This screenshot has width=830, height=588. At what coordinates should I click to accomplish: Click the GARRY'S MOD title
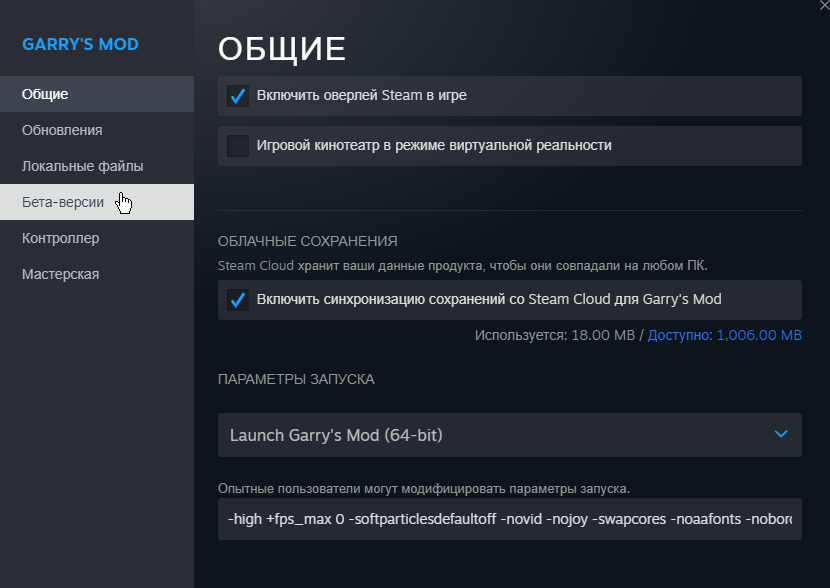(80, 44)
